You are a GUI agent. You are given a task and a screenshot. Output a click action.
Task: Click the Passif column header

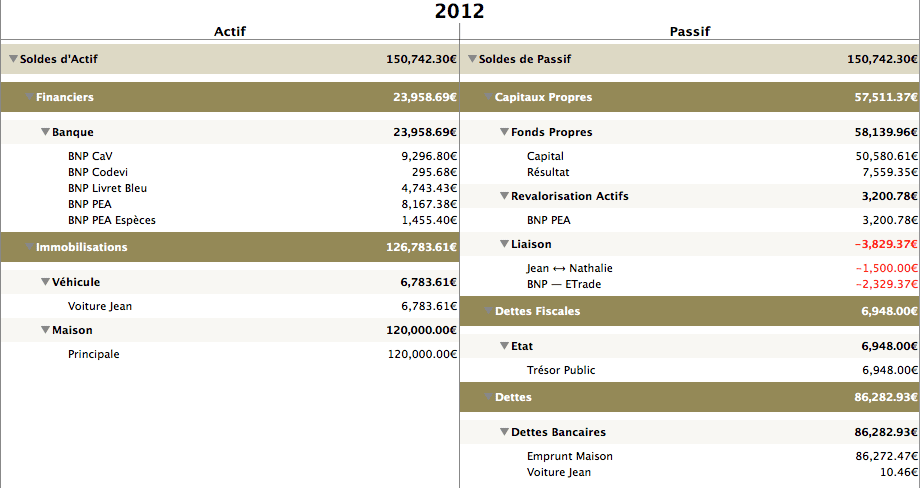click(x=690, y=31)
